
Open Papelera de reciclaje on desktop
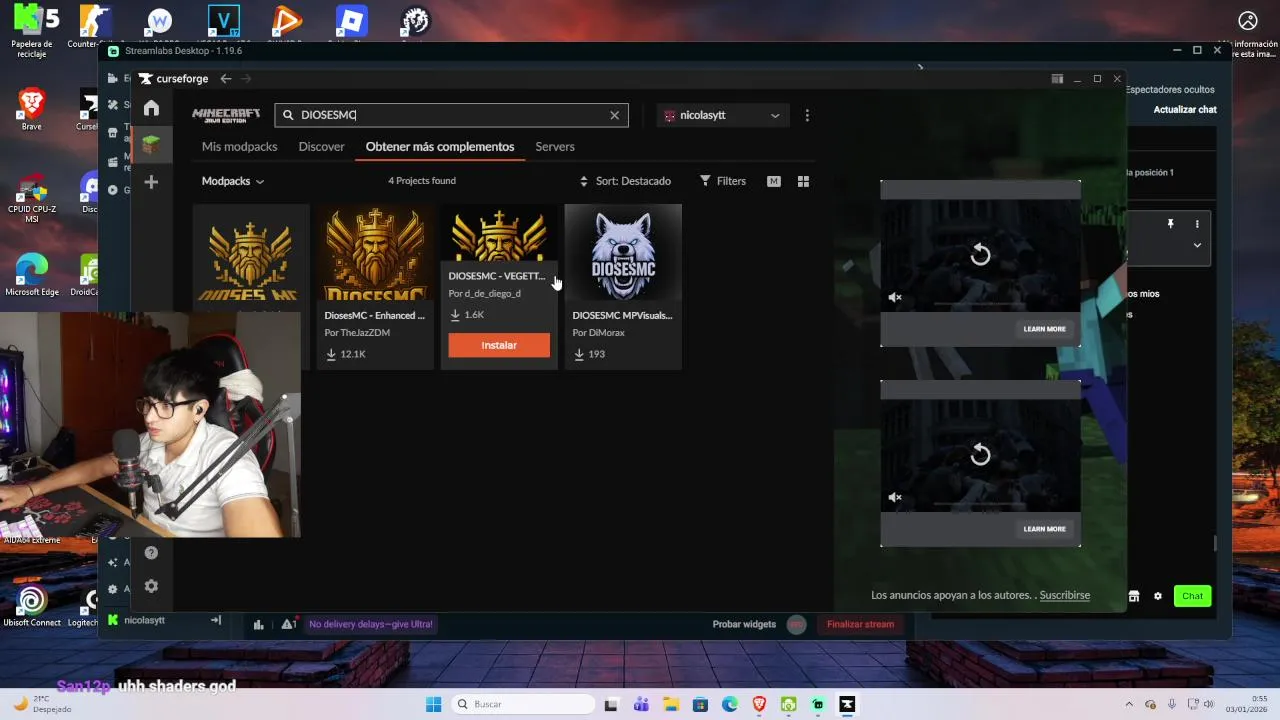[x=31, y=31]
